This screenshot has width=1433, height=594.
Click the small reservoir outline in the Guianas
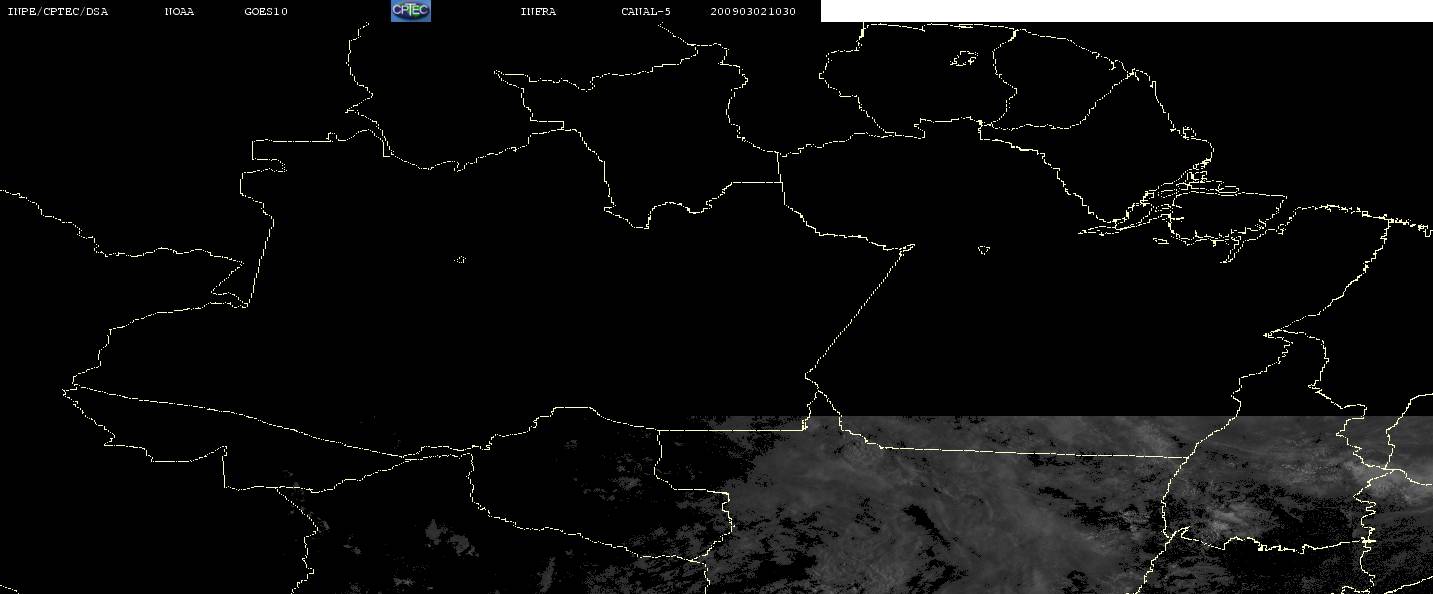click(963, 60)
